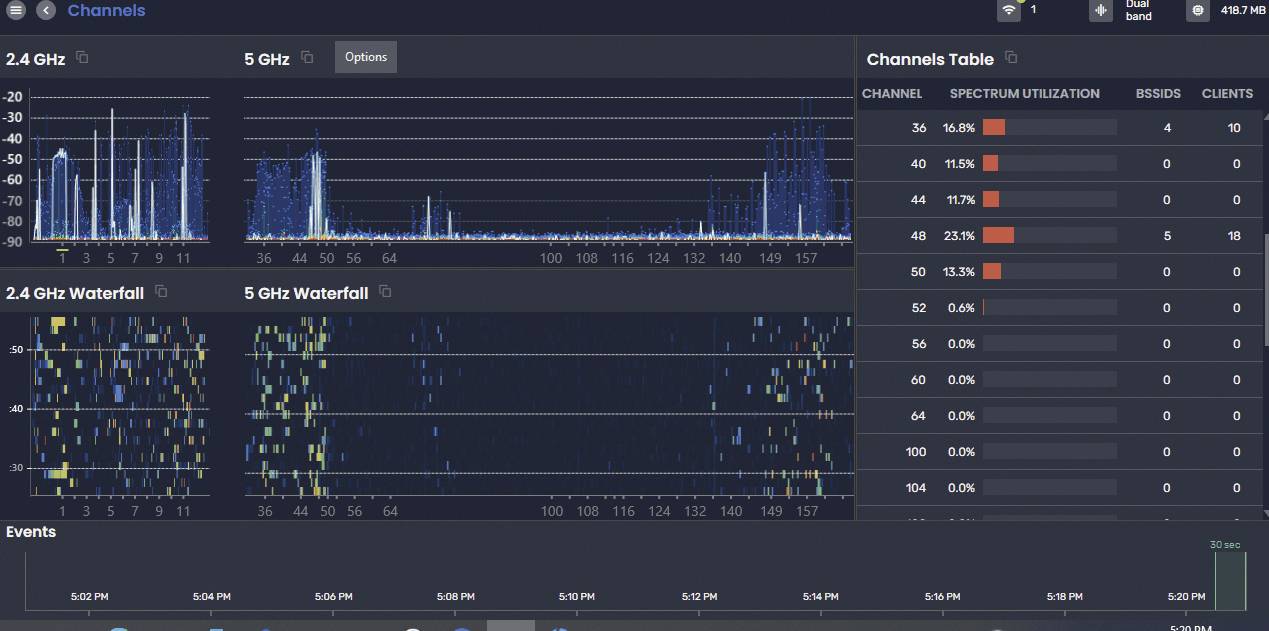Open the Options dropdown for 5 GHz

(x=364, y=57)
